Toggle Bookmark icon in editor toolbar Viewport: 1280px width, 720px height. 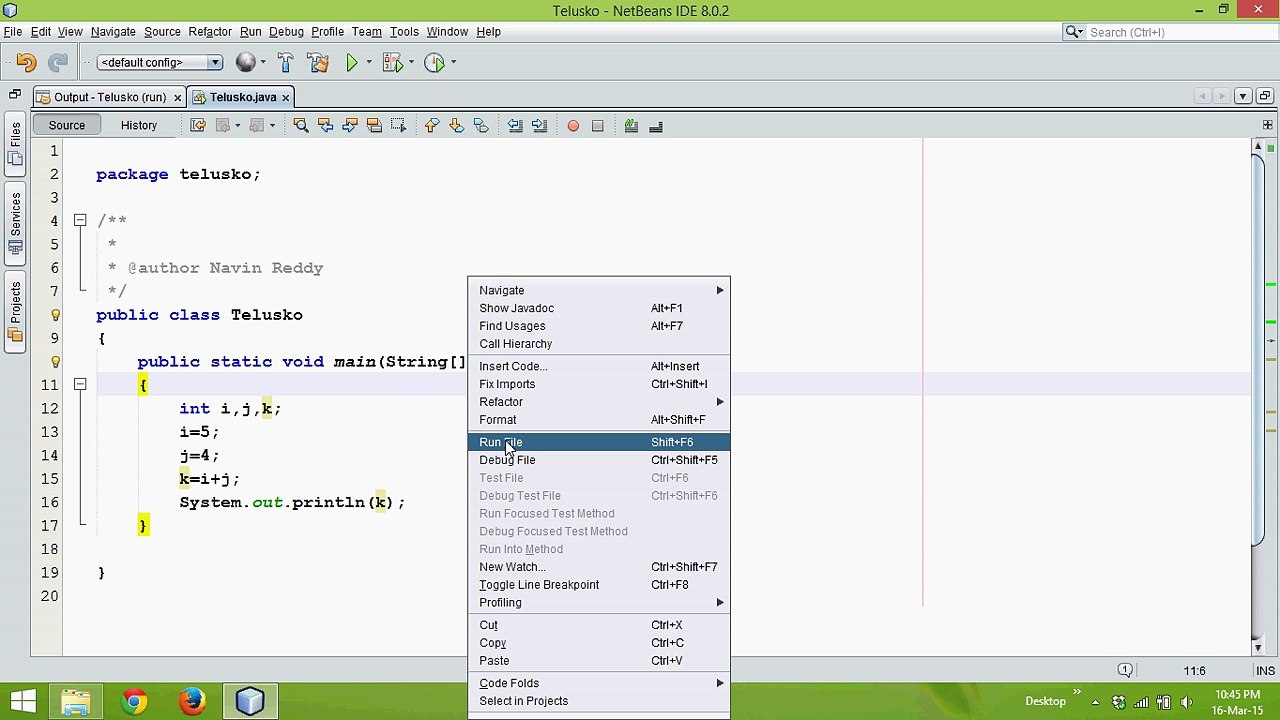pyautogui.click(x=480, y=125)
